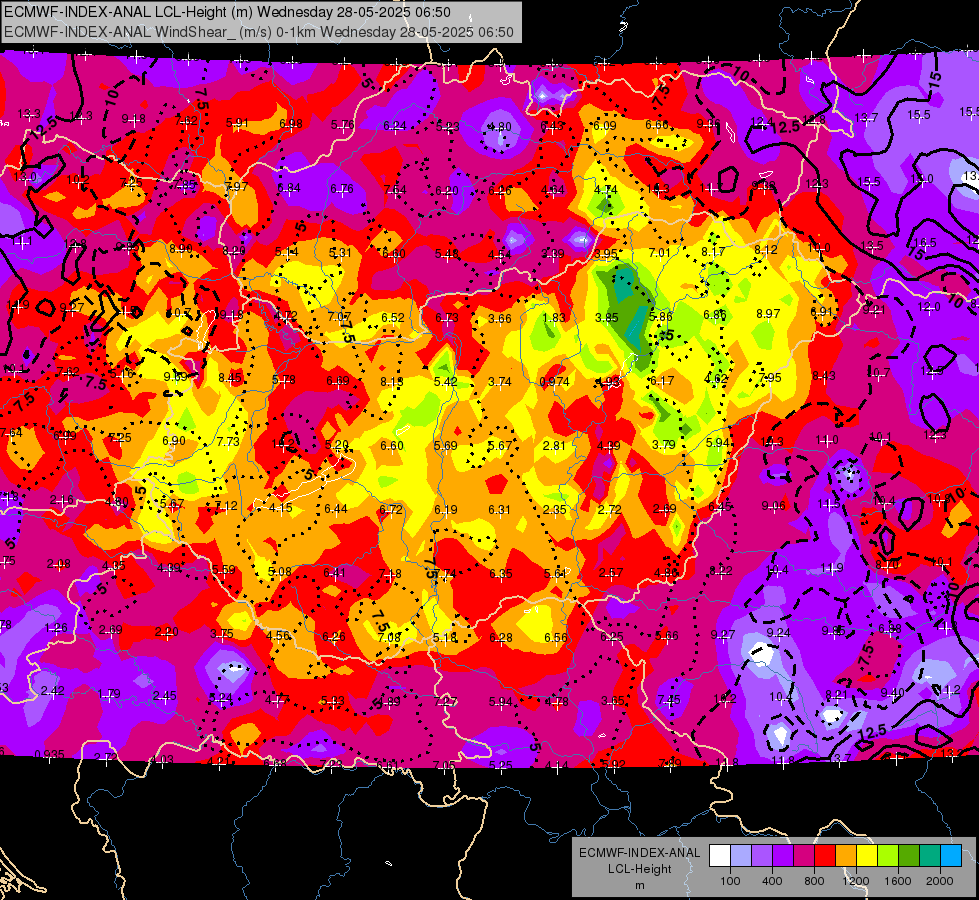Click the wind shear value 8.97
Viewport: 979px width, 900px height.
[x=768, y=314]
